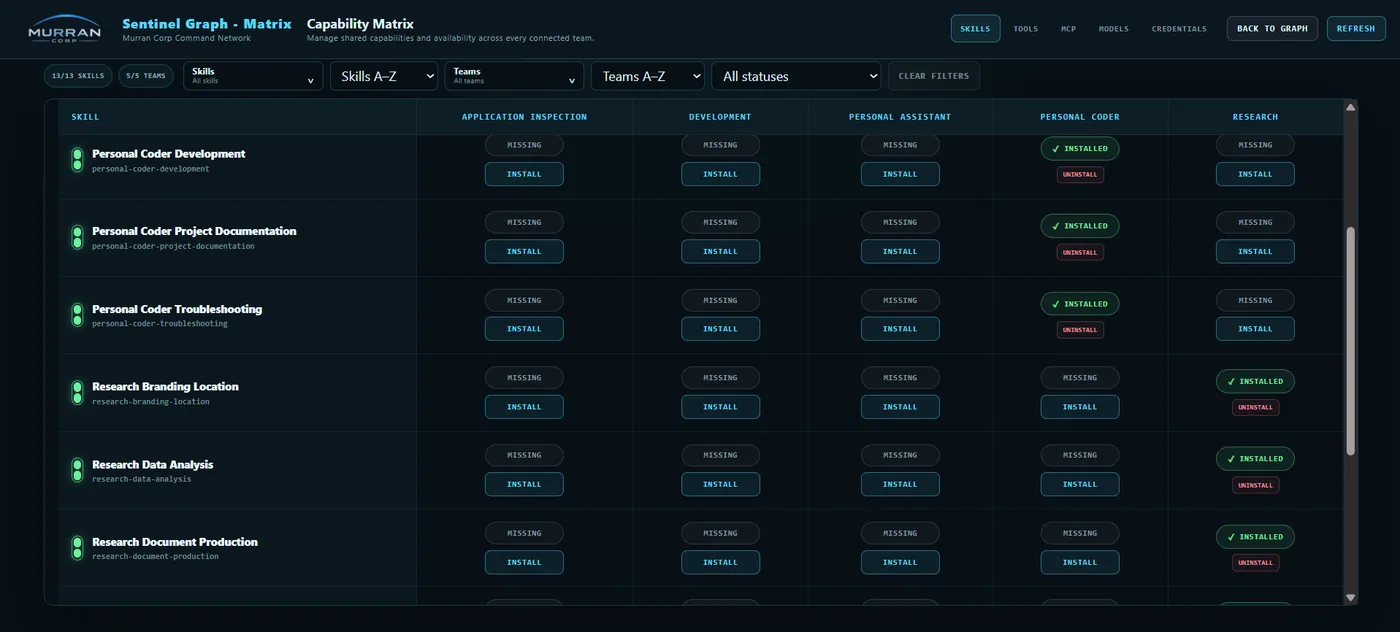This screenshot has height=632, width=1400.
Task: Click the Development column header
Action: click(720, 117)
